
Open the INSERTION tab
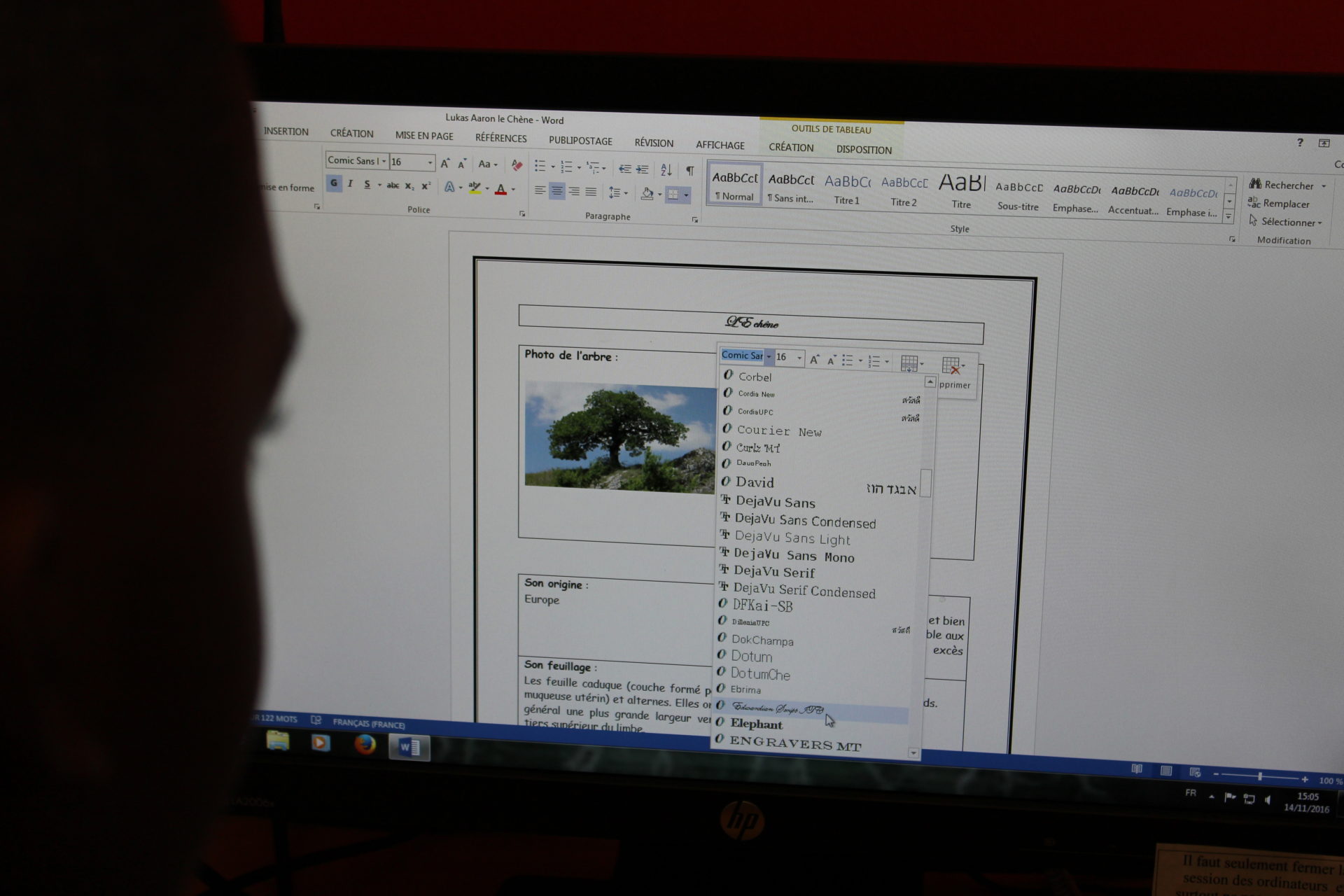pyautogui.click(x=286, y=132)
